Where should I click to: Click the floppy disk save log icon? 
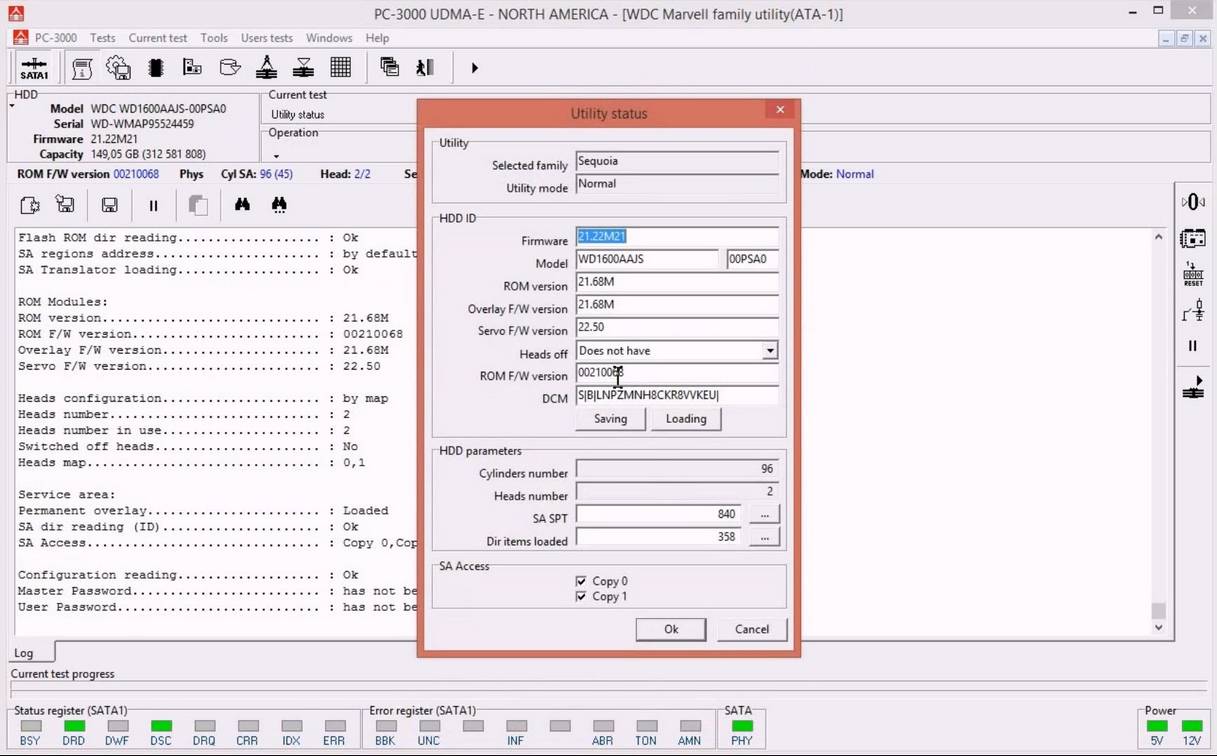(110, 205)
